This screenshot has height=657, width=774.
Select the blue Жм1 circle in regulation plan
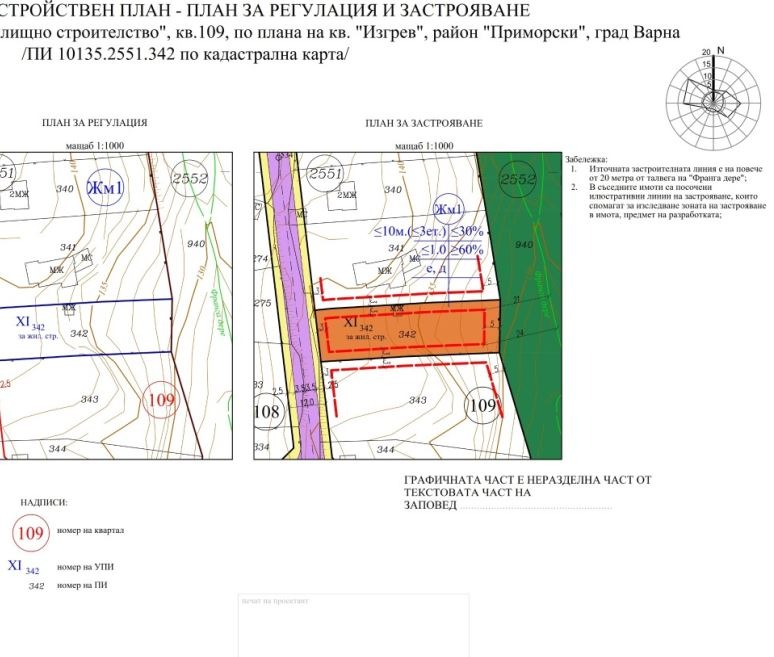click(104, 188)
